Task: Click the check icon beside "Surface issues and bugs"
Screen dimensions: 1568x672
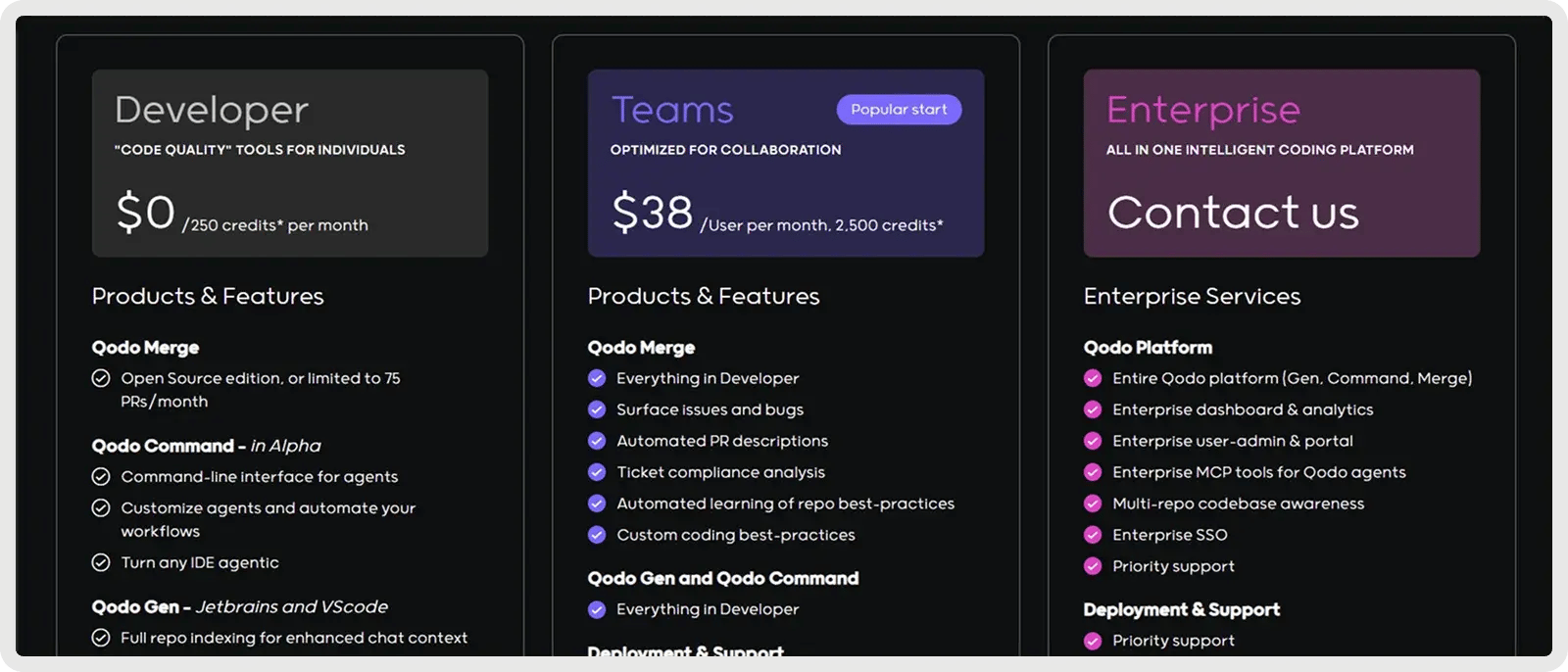Action: coord(596,409)
